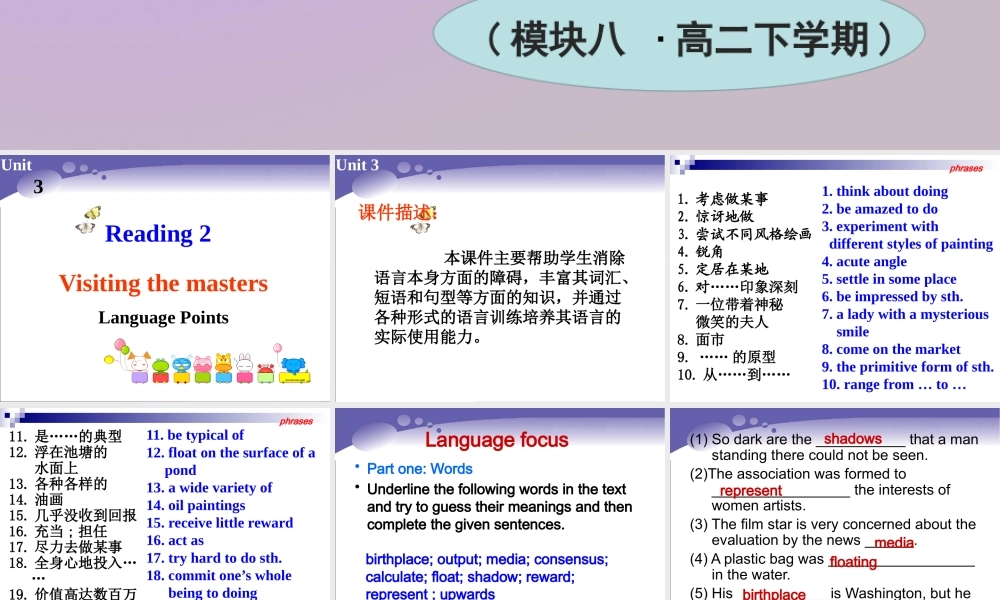Click the Chinese item '14. 油画'
The width and height of the screenshot is (1000, 600).
pos(36,500)
